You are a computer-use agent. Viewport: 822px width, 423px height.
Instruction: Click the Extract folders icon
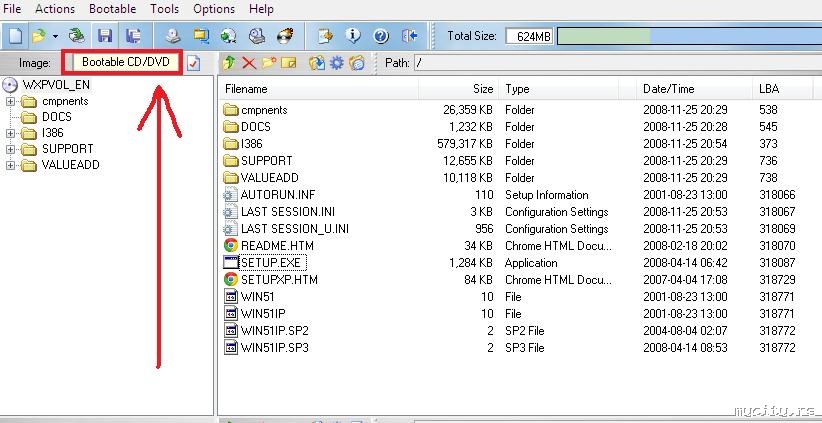click(x=317, y=63)
